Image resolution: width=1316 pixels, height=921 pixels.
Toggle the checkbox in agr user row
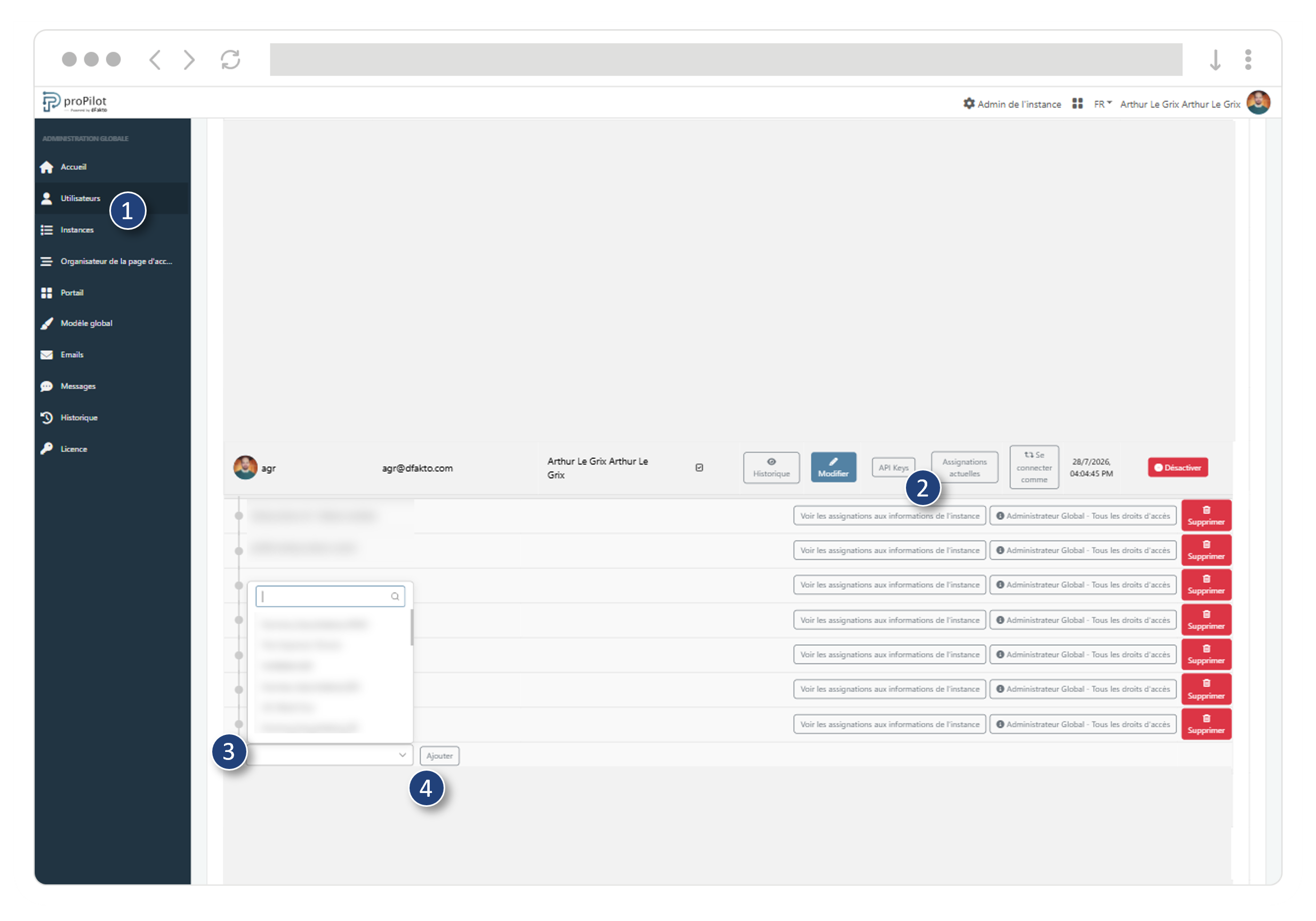[x=699, y=468]
